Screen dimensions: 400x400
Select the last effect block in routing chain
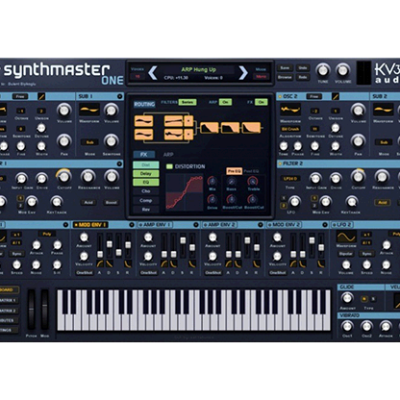tap(251, 128)
